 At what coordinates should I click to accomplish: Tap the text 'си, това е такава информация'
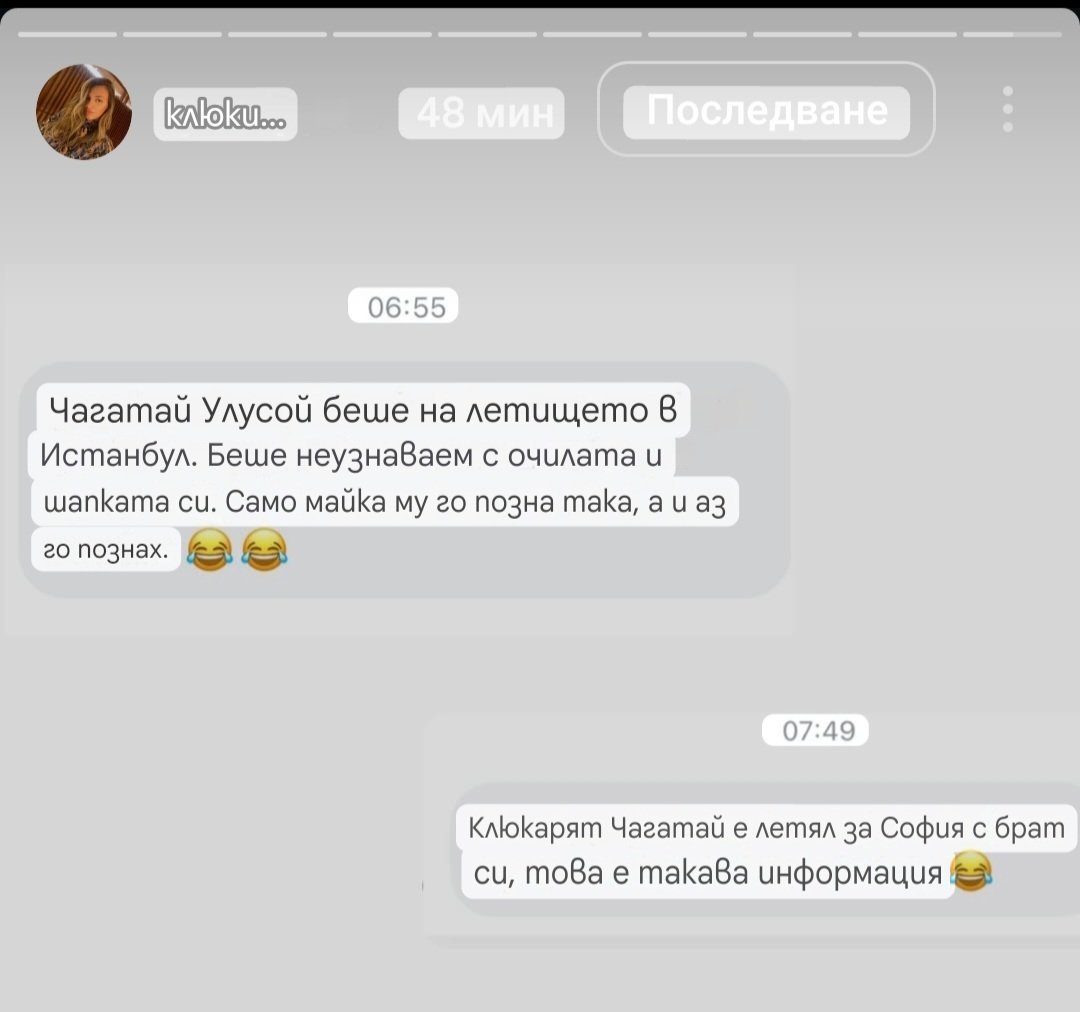[707, 874]
